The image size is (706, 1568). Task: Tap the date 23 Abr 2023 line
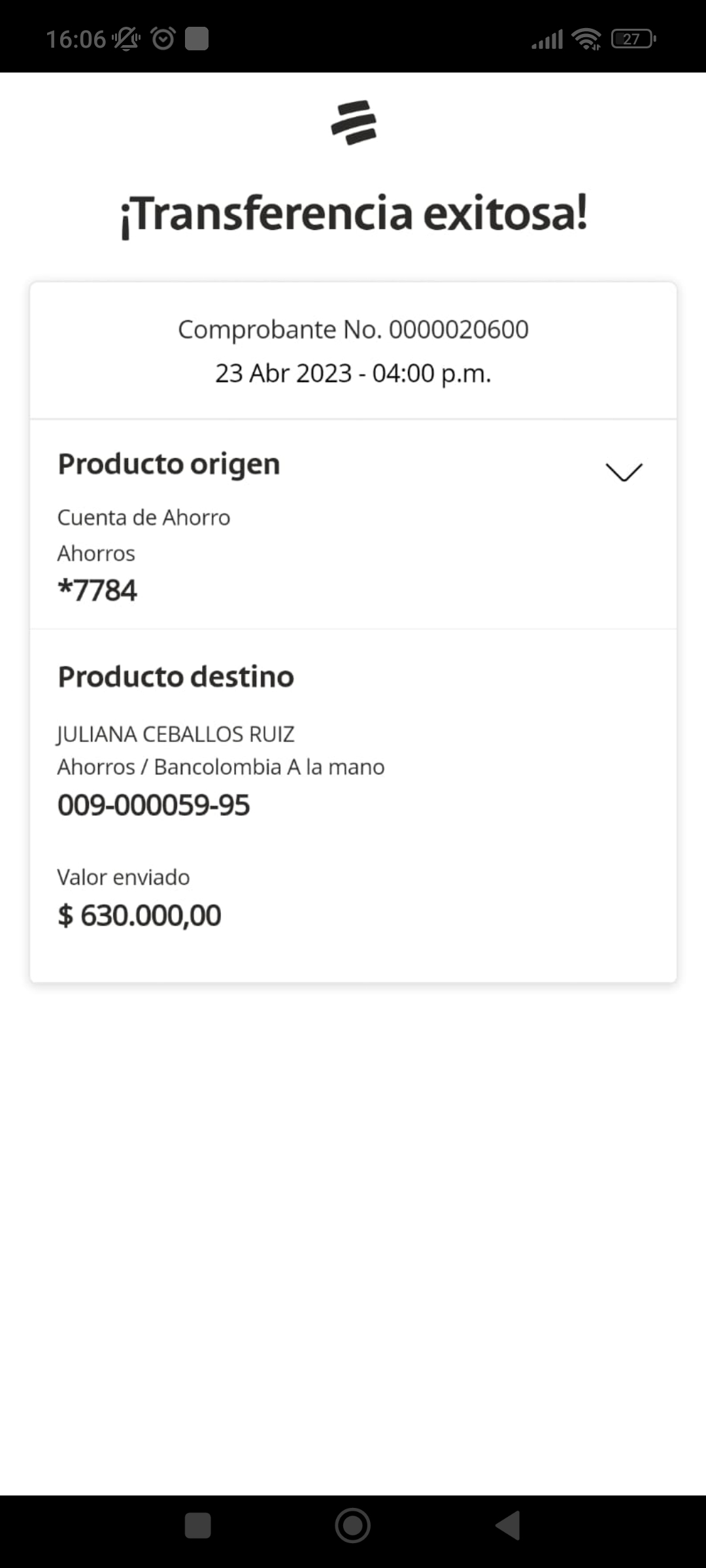coord(353,374)
